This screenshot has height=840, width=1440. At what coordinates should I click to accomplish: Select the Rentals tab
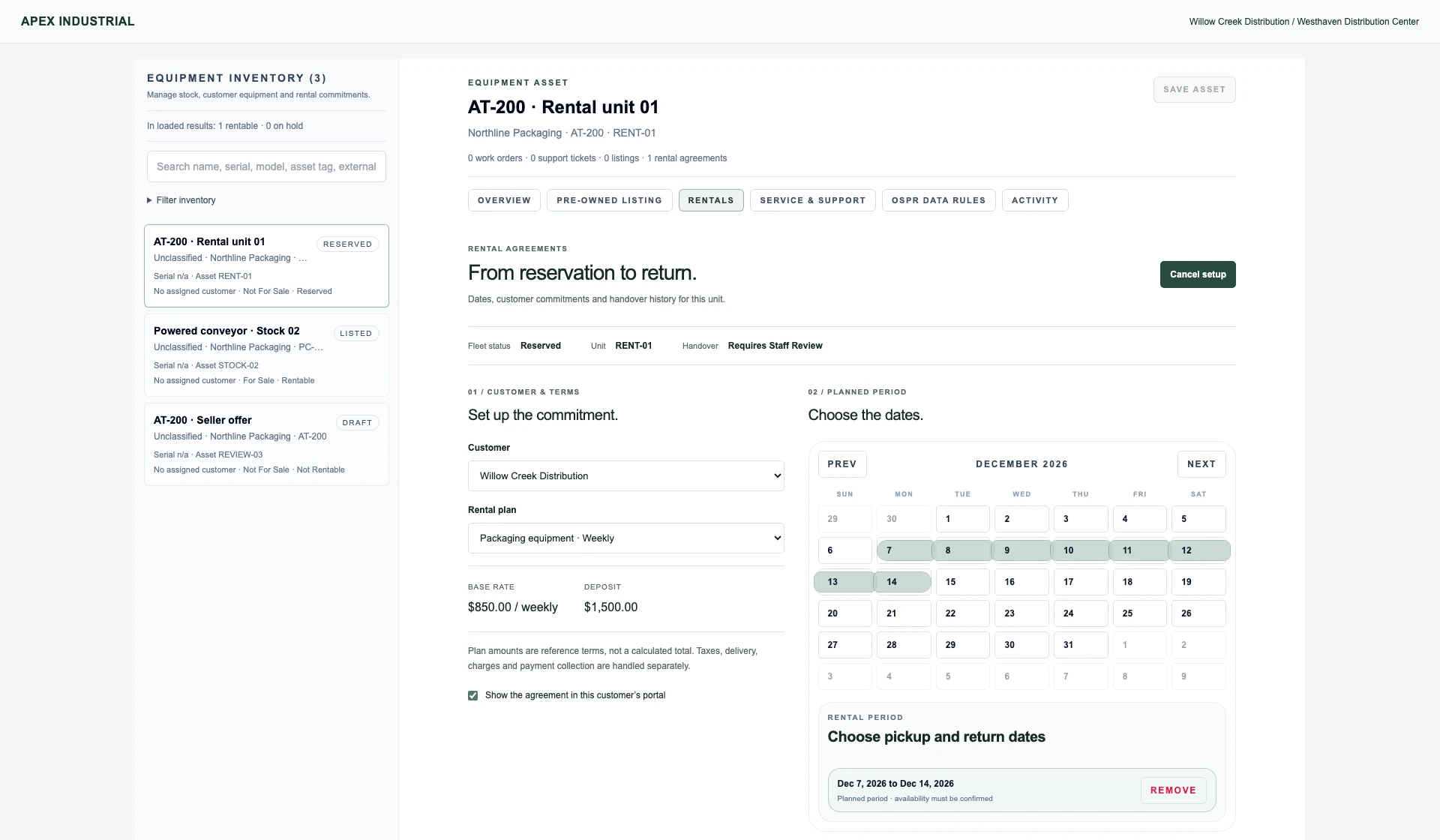tap(711, 200)
